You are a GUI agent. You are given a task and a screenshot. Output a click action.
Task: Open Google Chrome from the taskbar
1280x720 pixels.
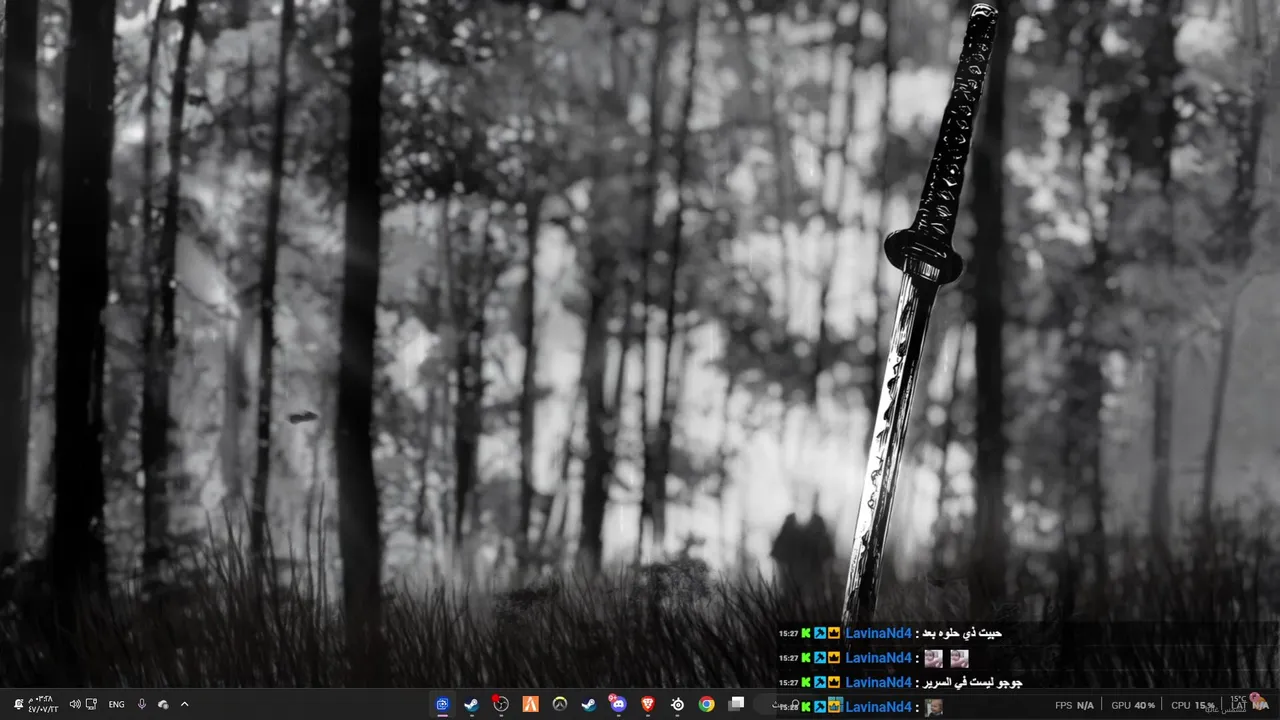[707, 704]
